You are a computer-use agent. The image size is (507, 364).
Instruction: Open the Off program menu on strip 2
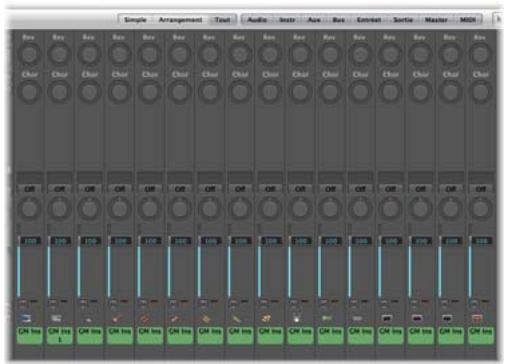[x=59, y=189]
